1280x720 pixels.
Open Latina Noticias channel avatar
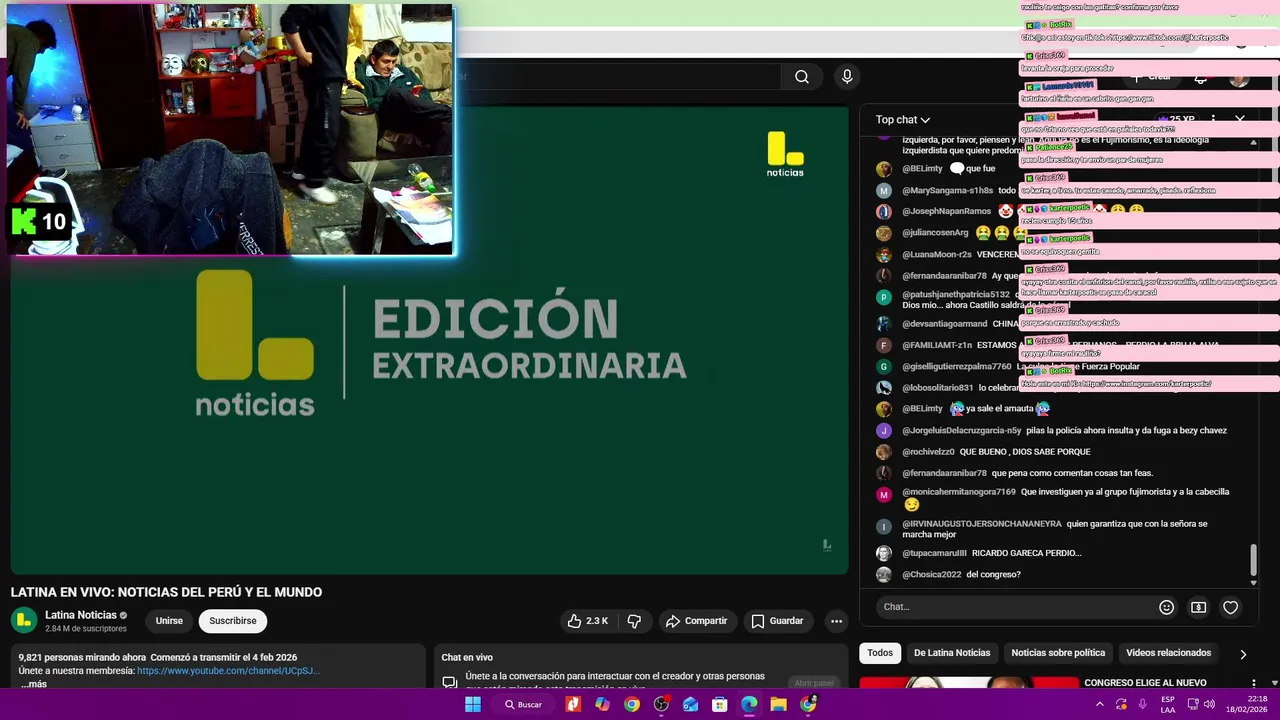[24, 621]
